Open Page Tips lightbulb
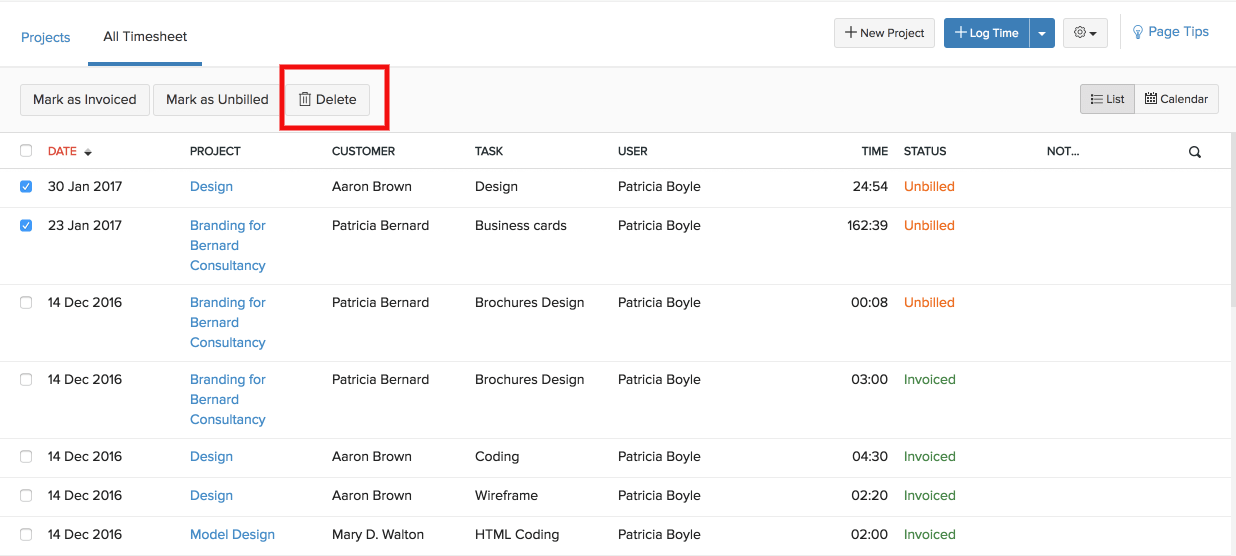This screenshot has width=1236, height=556. [x=1169, y=32]
